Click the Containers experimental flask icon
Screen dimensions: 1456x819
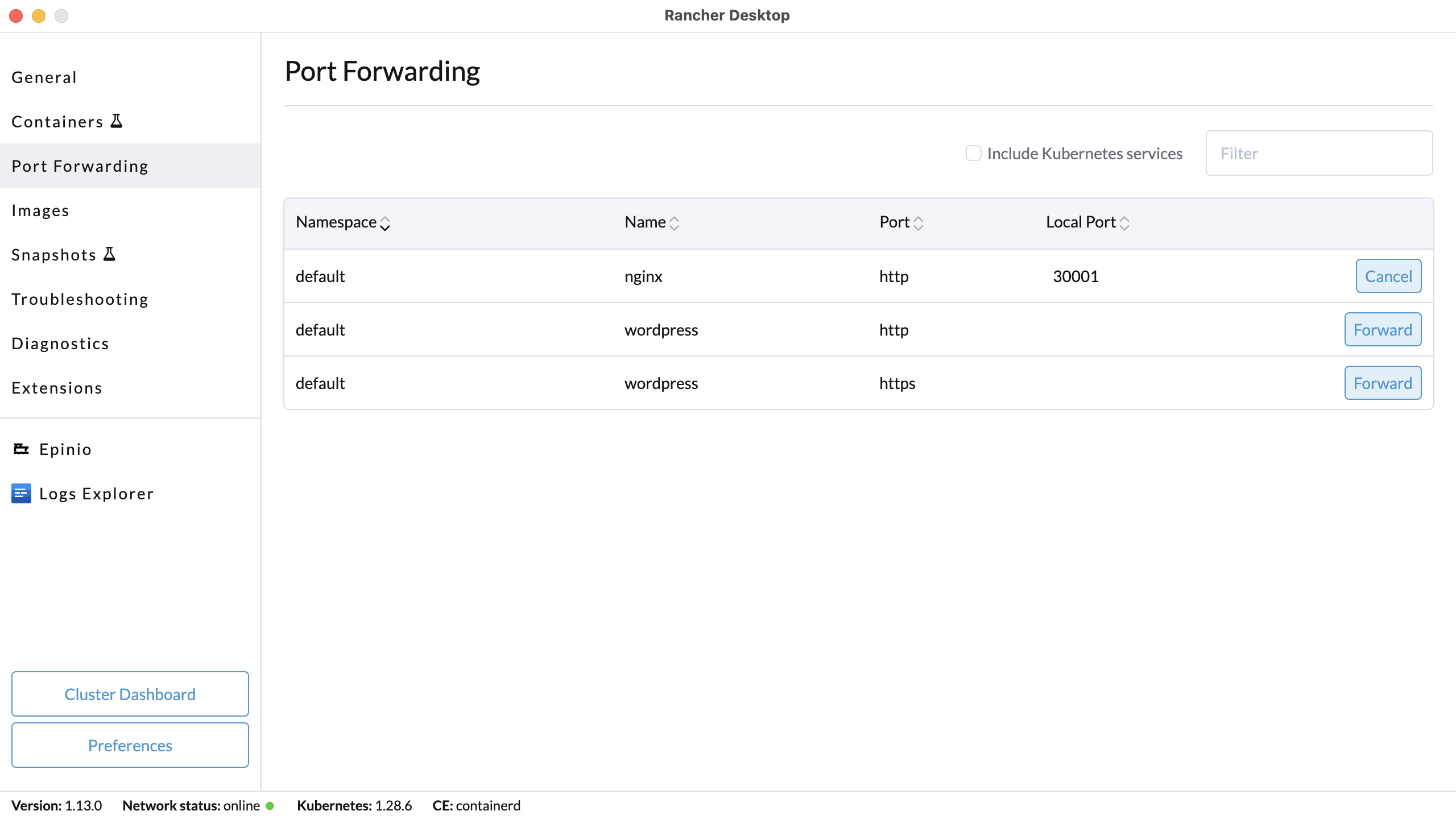117,121
